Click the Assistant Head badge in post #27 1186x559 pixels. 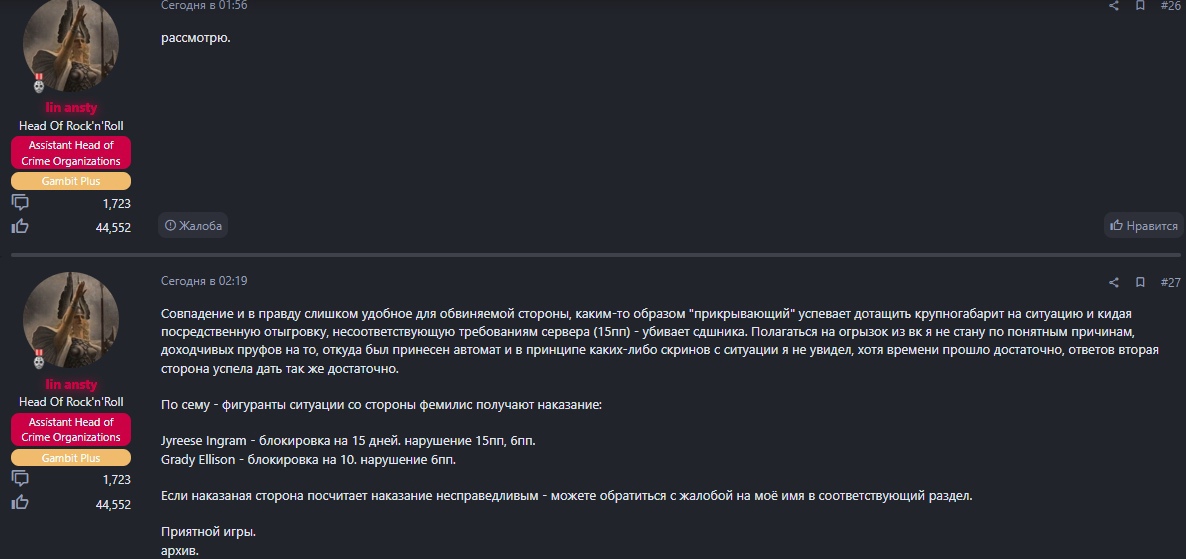71,430
